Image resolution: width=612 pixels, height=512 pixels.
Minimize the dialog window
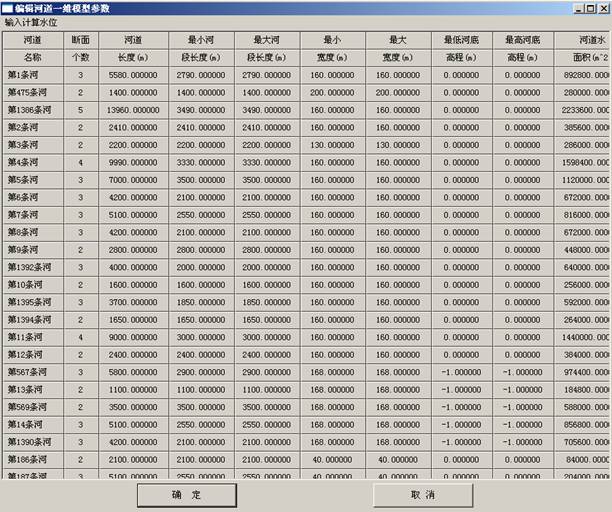click(578, 7)
